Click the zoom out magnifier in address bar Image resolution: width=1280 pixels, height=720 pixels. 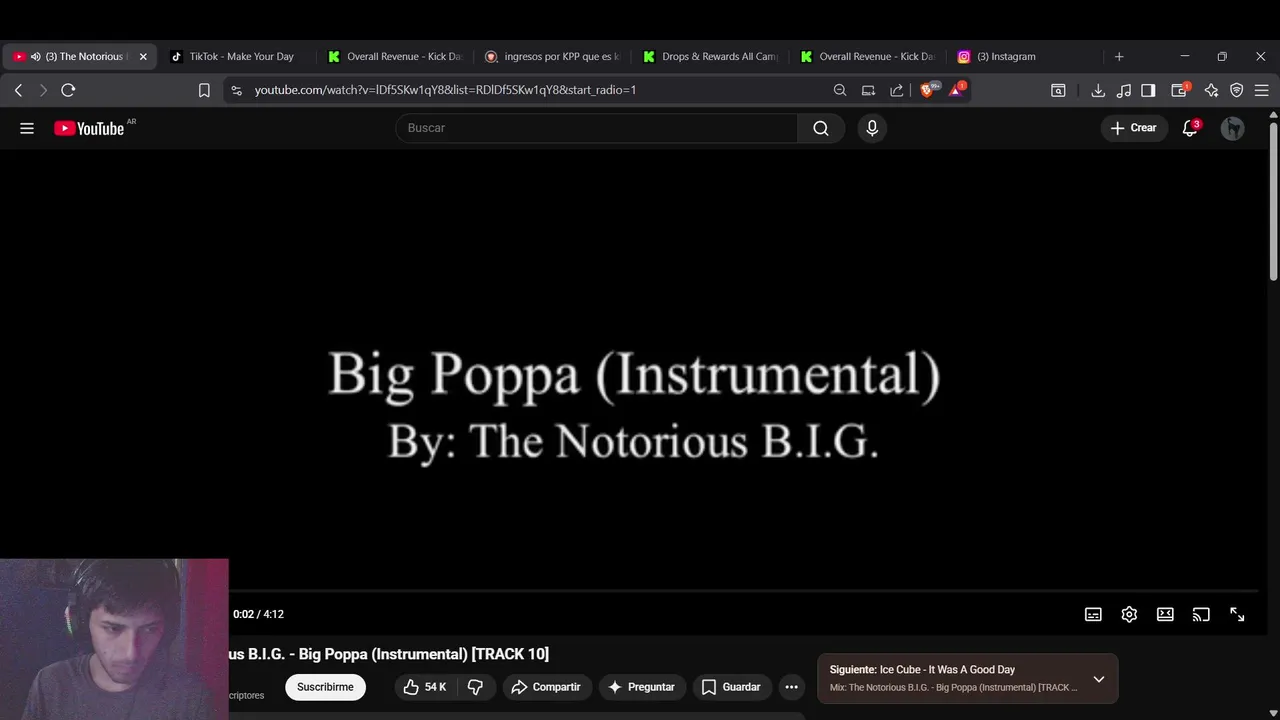tap(840, 90)
